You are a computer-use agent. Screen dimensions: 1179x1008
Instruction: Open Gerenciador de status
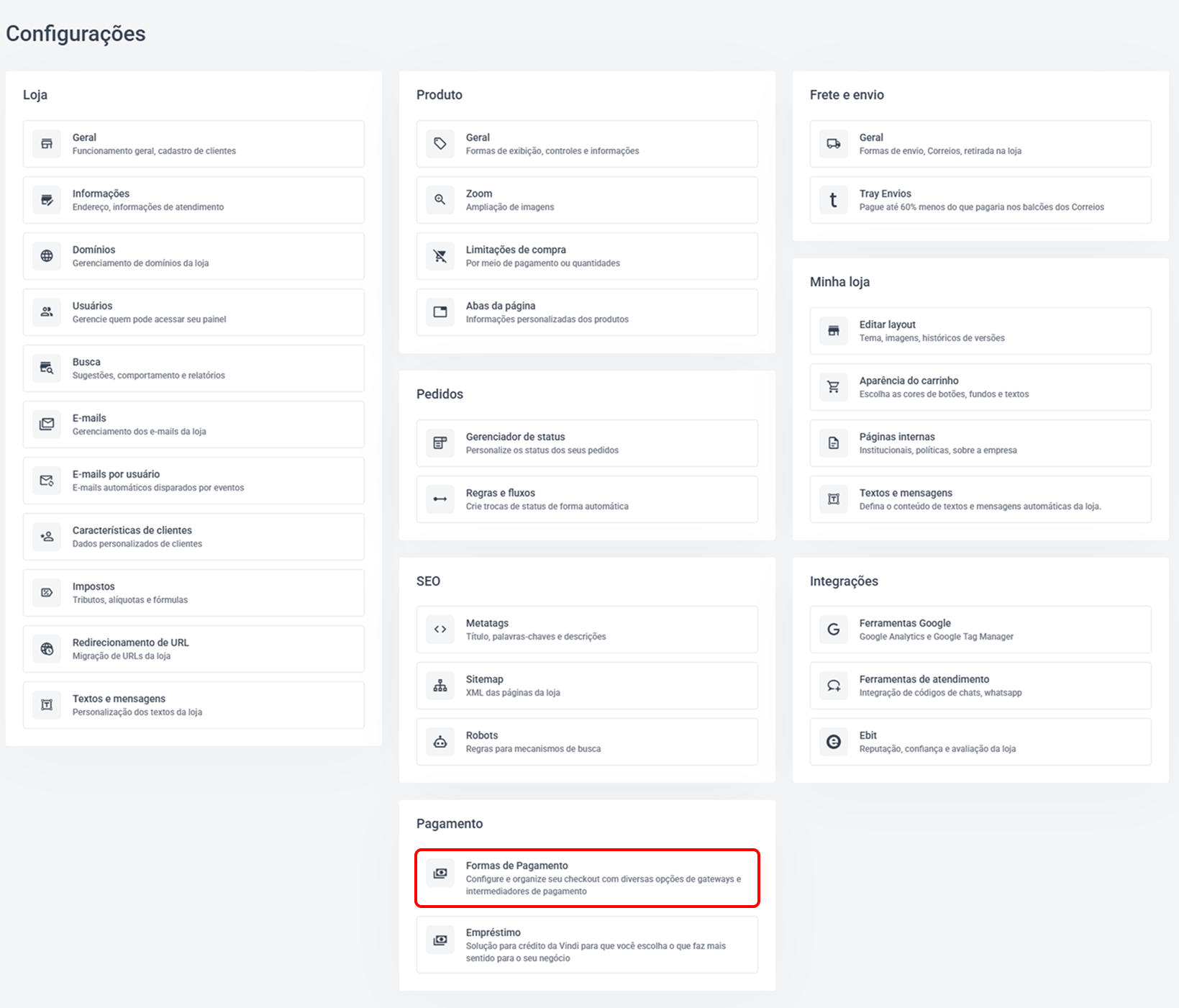click(x=587, y=443)
